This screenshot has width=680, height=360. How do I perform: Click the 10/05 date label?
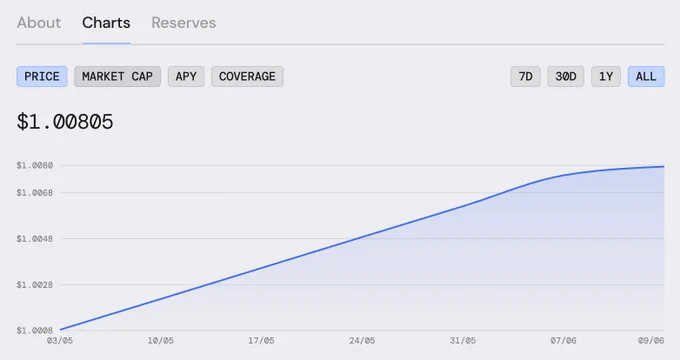(160, 341)
